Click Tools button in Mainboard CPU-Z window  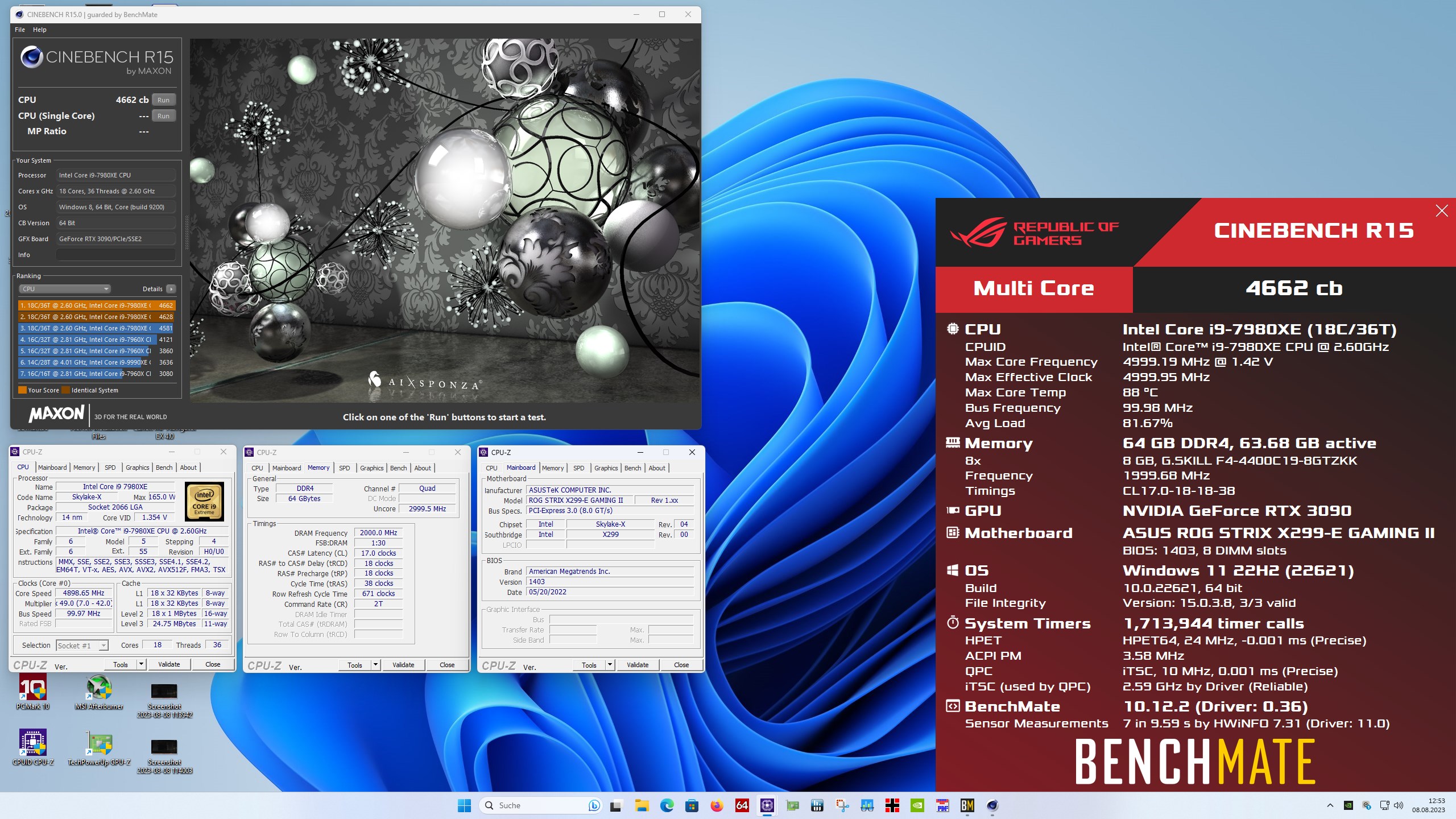[x=589, y=665]
